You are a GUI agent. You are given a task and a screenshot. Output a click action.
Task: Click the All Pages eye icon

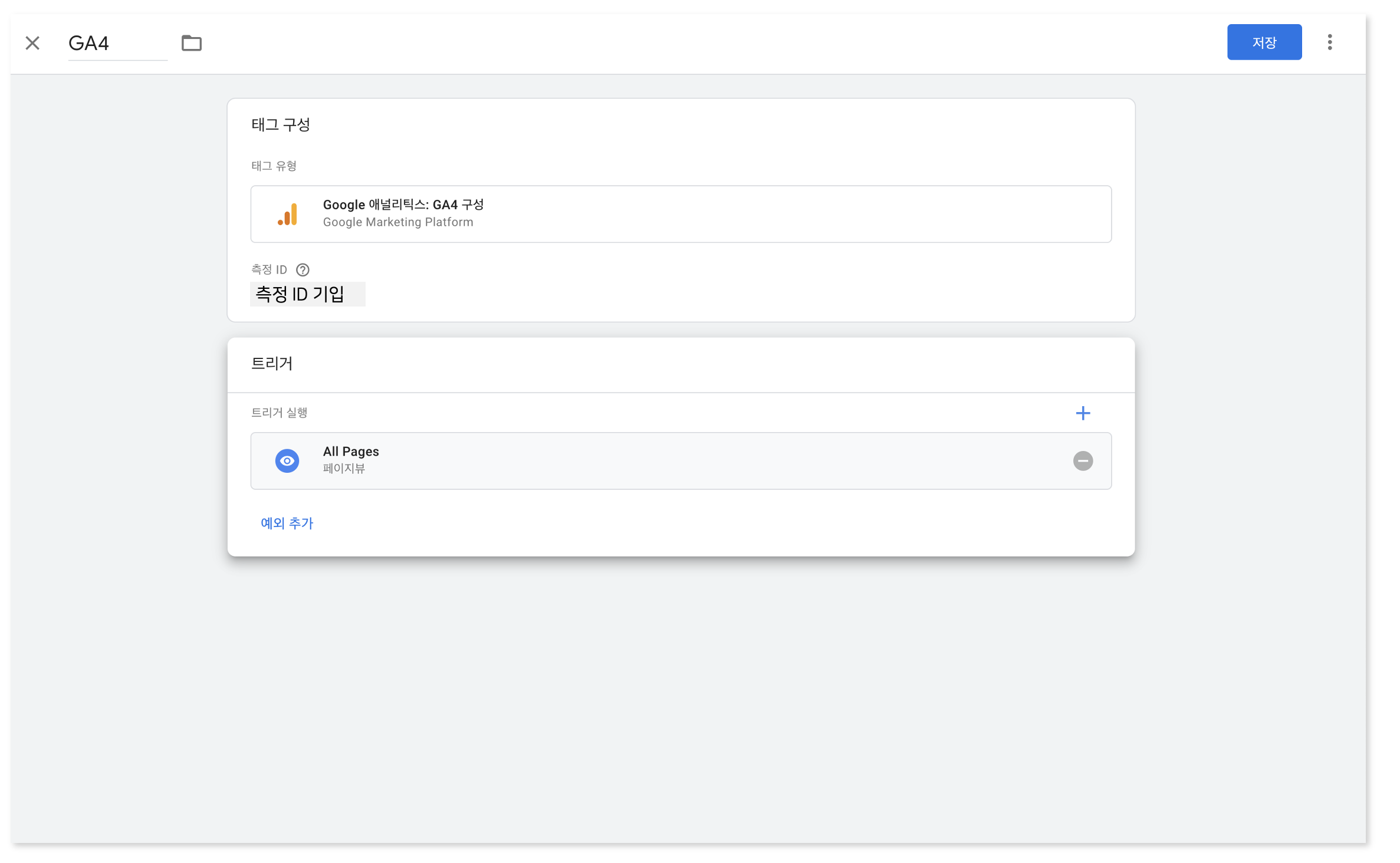point(287,461)
